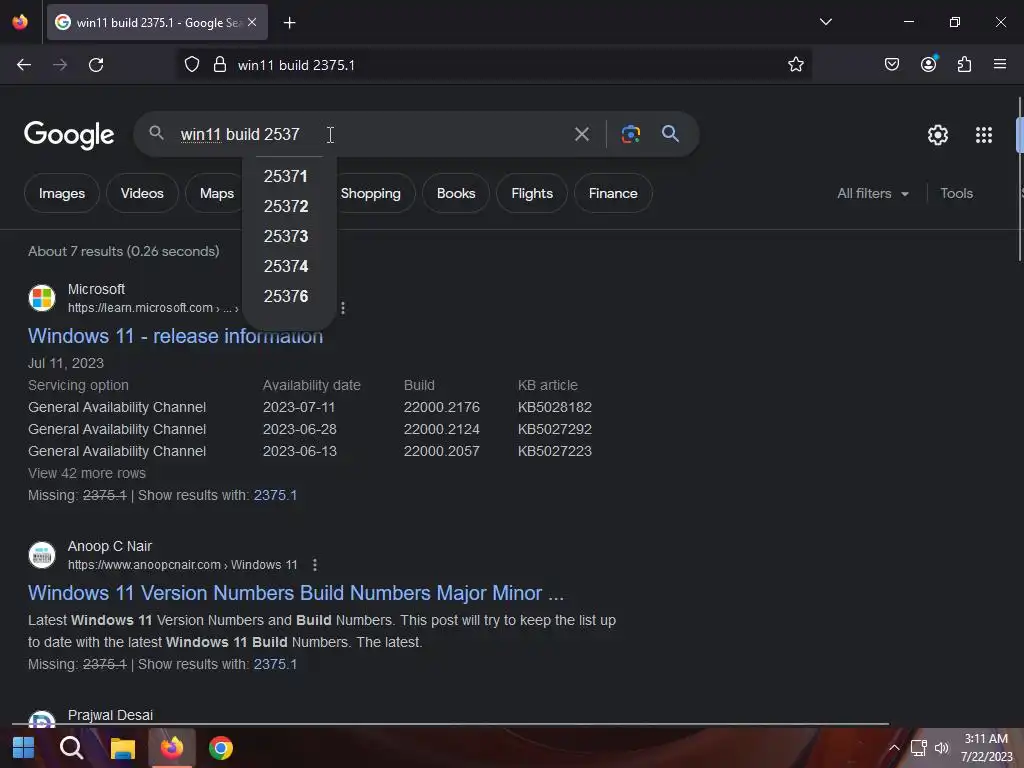The image size is (1024, 768).
Task: Click build 22000.2176 table cell
Action: click(x=441, y=408)
